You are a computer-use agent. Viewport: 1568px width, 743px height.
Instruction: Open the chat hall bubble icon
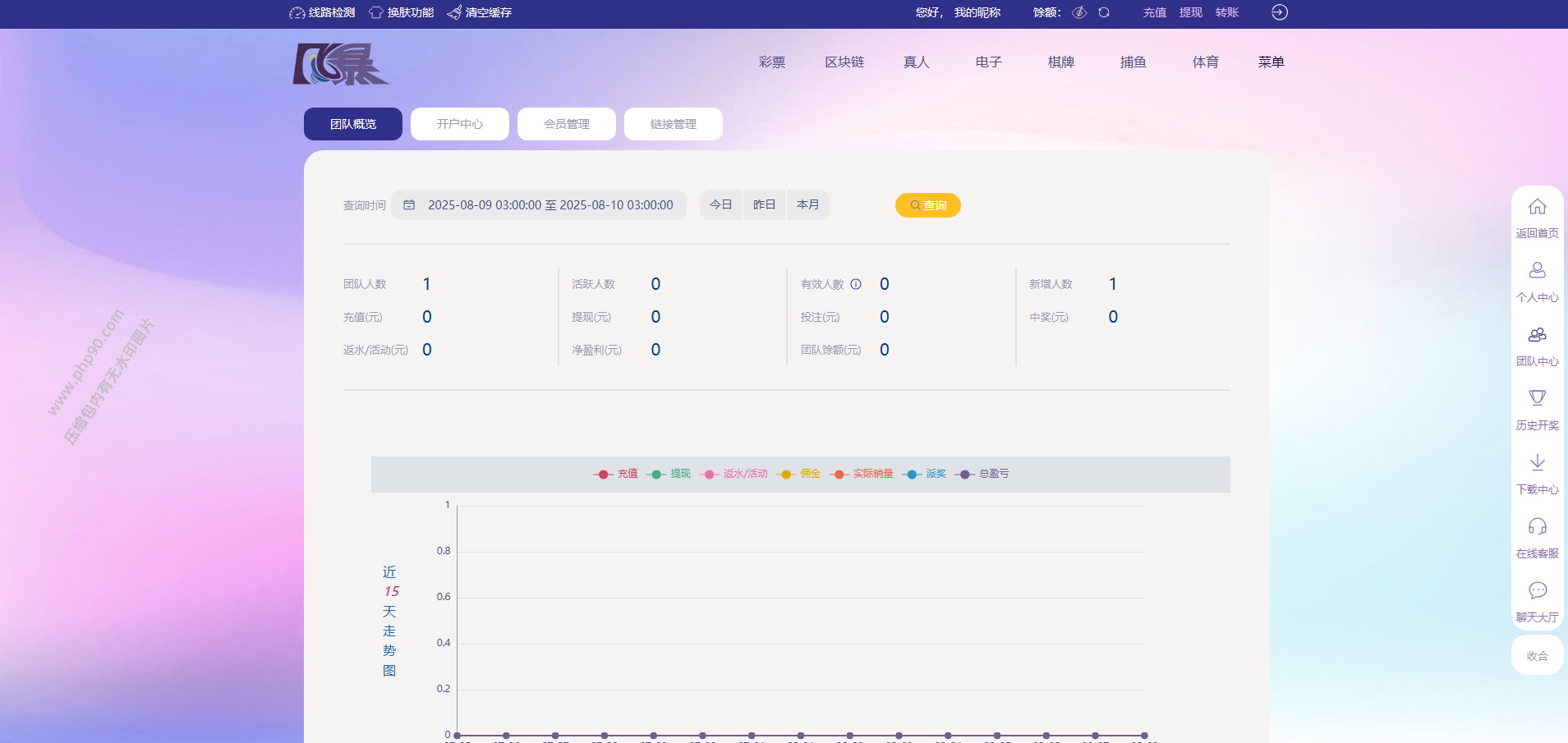[x=1537, y=590]
